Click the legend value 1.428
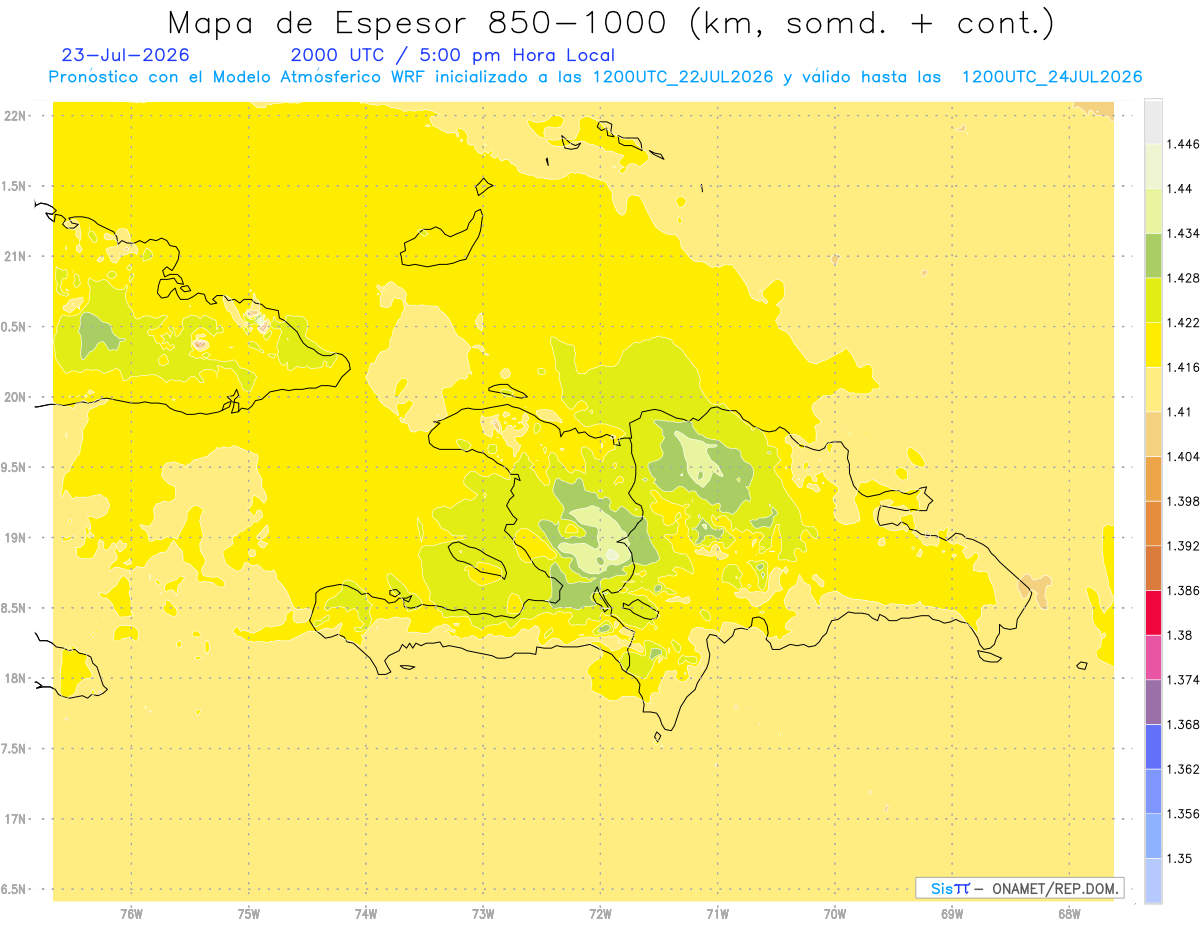Image resolution: width=1200 pixels, height=927 pixels. point(1183,278)
